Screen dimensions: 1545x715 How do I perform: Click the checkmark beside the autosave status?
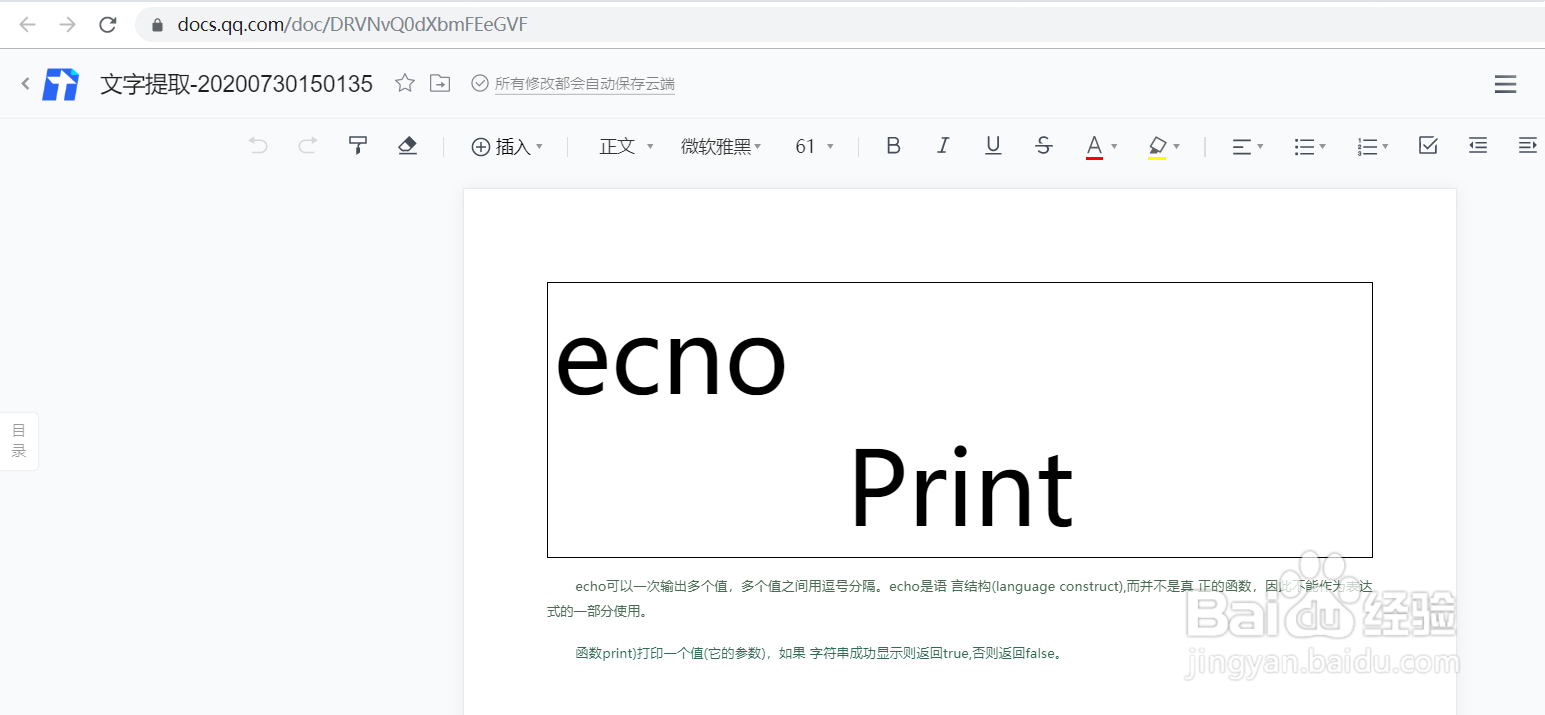click(x=481, y=84)
